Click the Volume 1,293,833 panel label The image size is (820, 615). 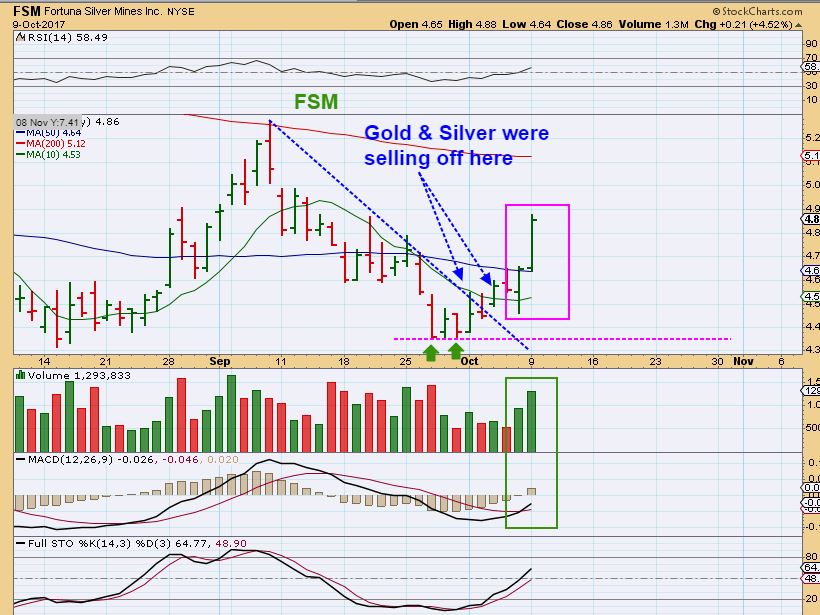[x=79, y=375]
